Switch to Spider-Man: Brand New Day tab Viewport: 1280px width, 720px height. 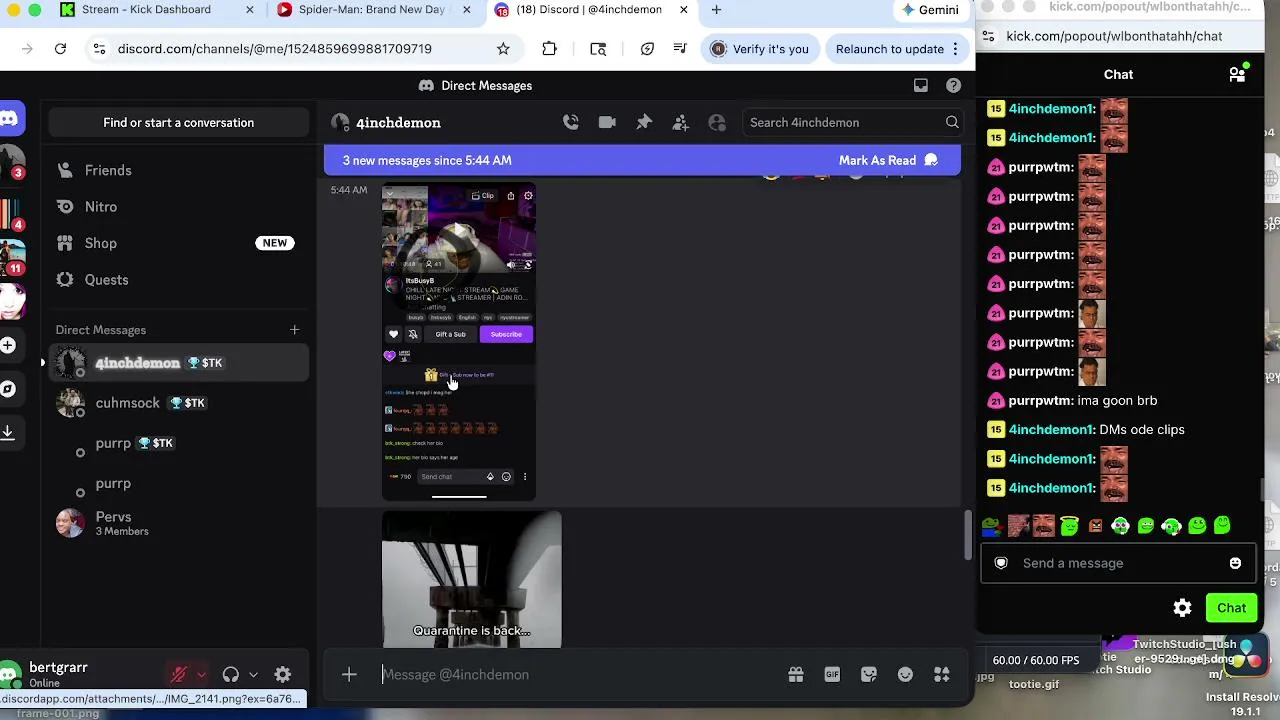[x=371, y=10]
